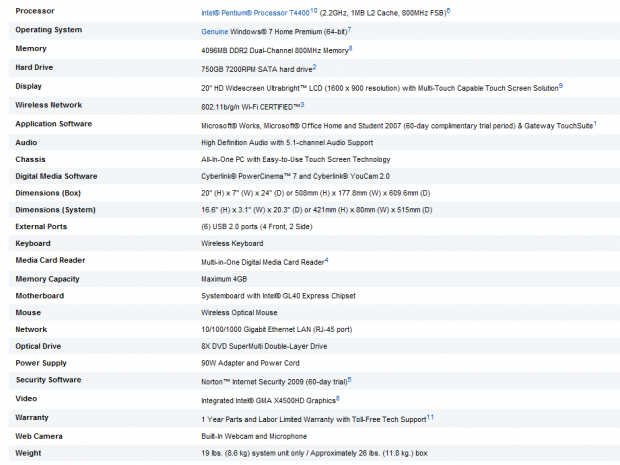Click the Display row label
Image resolution: width=620 pixels, height=465 pixels.
pyautogui.click(x=28, y=86)
